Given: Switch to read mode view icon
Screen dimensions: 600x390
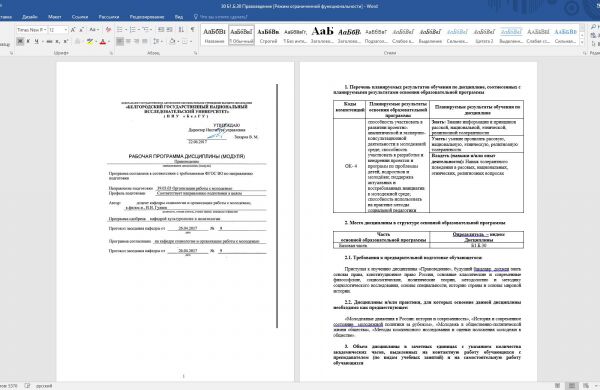Looking at the screenshot, I should tap(558, 386).
